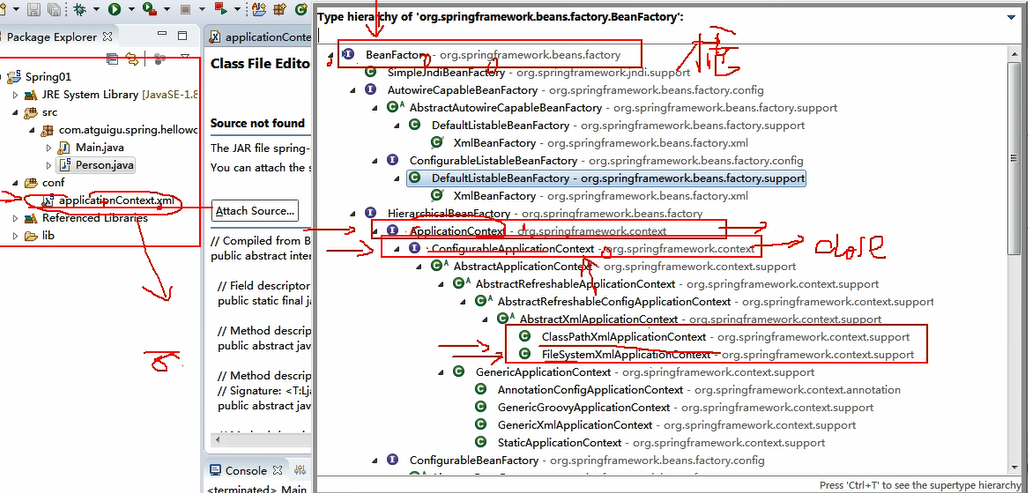Viewport: 1028px width, 493px height.
Task: Expand the Main.java node
Action: pyautogui.click(x=49, y=148)
